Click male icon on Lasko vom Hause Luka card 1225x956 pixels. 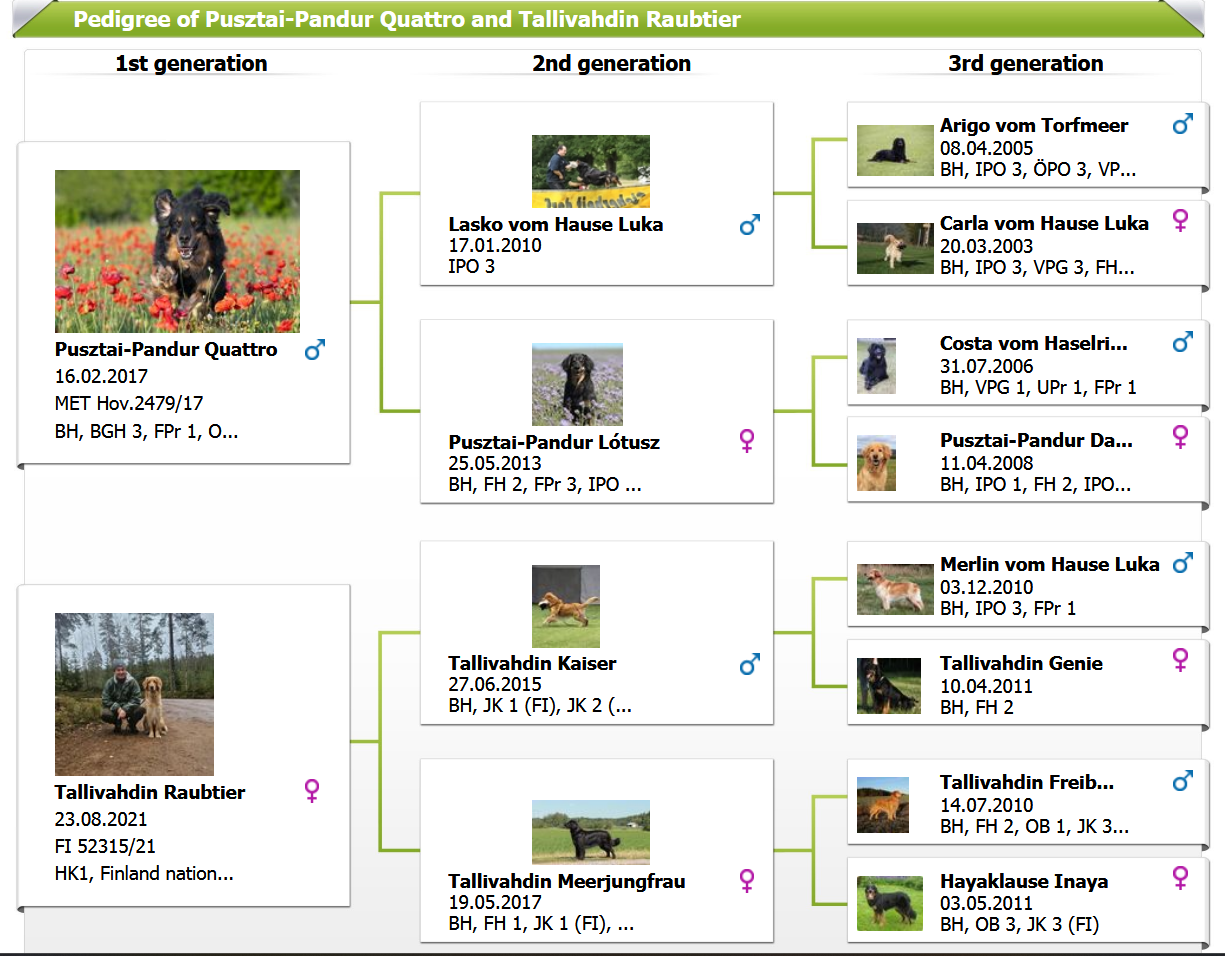[x=749, y=225]
